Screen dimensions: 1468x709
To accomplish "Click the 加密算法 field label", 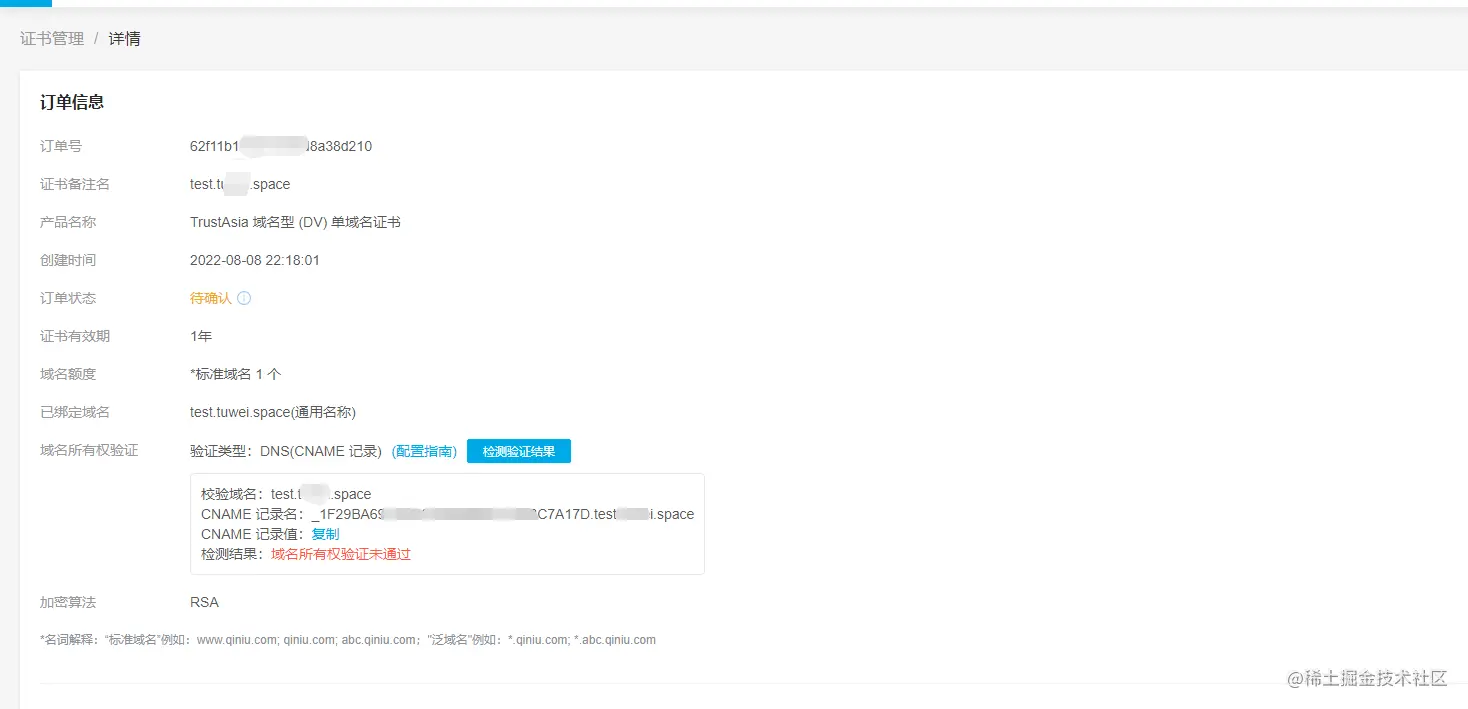I will [x=68, y=602].
